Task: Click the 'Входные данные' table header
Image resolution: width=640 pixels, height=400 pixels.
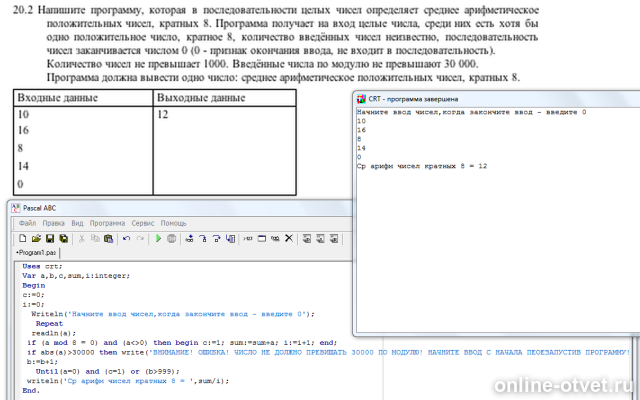Action: pyautogui.click(x=58, y=98)
